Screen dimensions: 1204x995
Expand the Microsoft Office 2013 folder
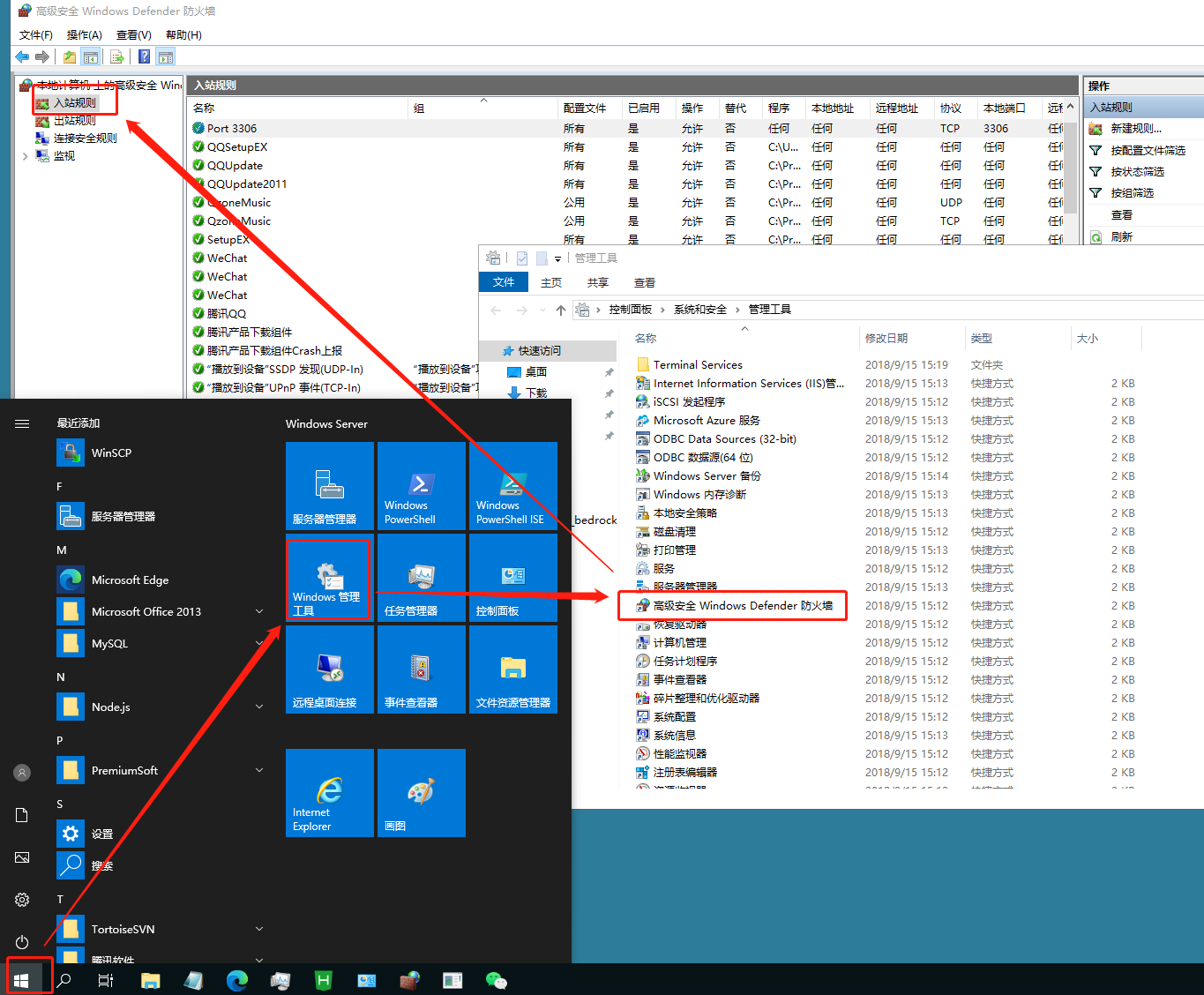point(259,612)
